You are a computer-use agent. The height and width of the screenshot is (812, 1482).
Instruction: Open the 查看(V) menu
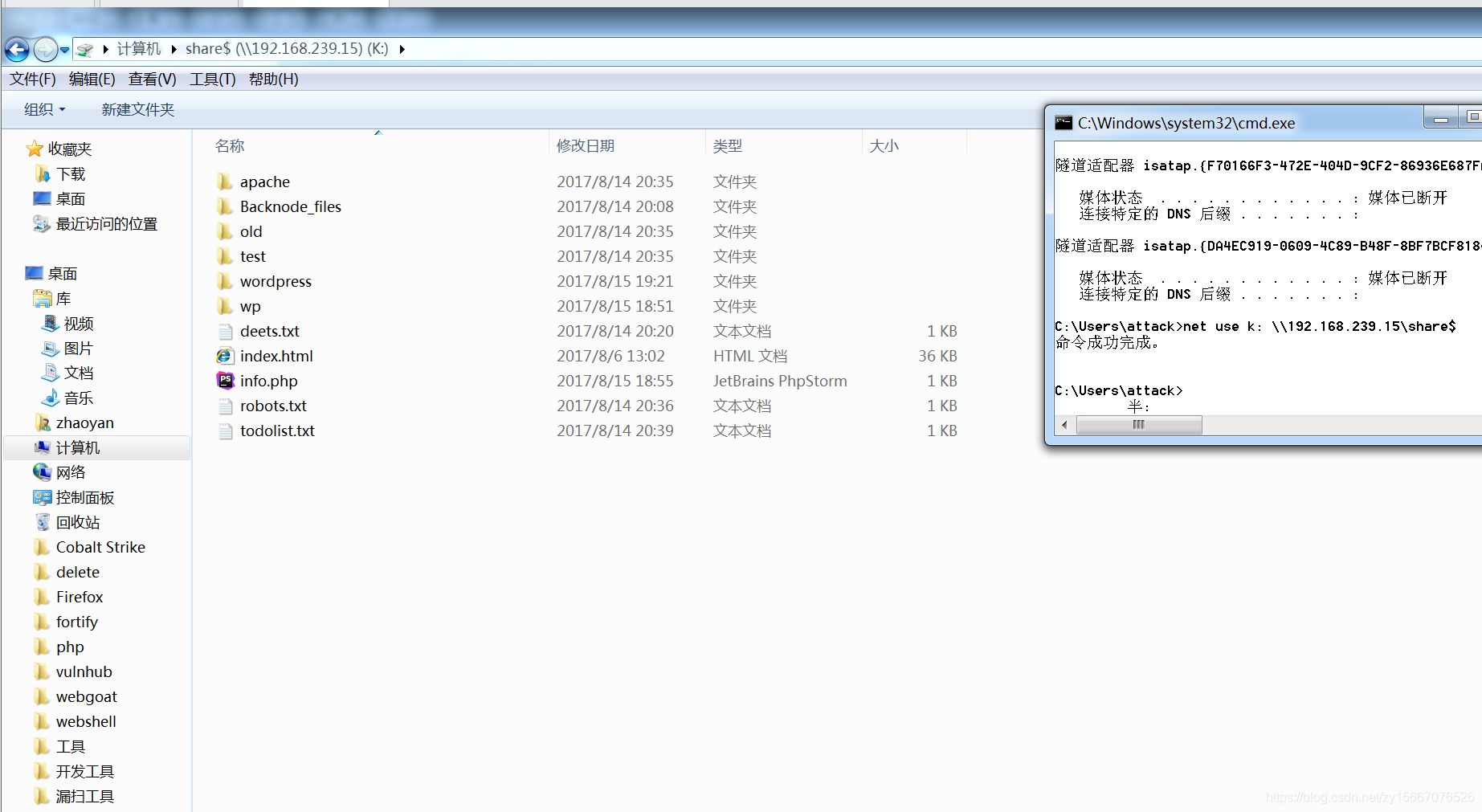tap(153, 79)
